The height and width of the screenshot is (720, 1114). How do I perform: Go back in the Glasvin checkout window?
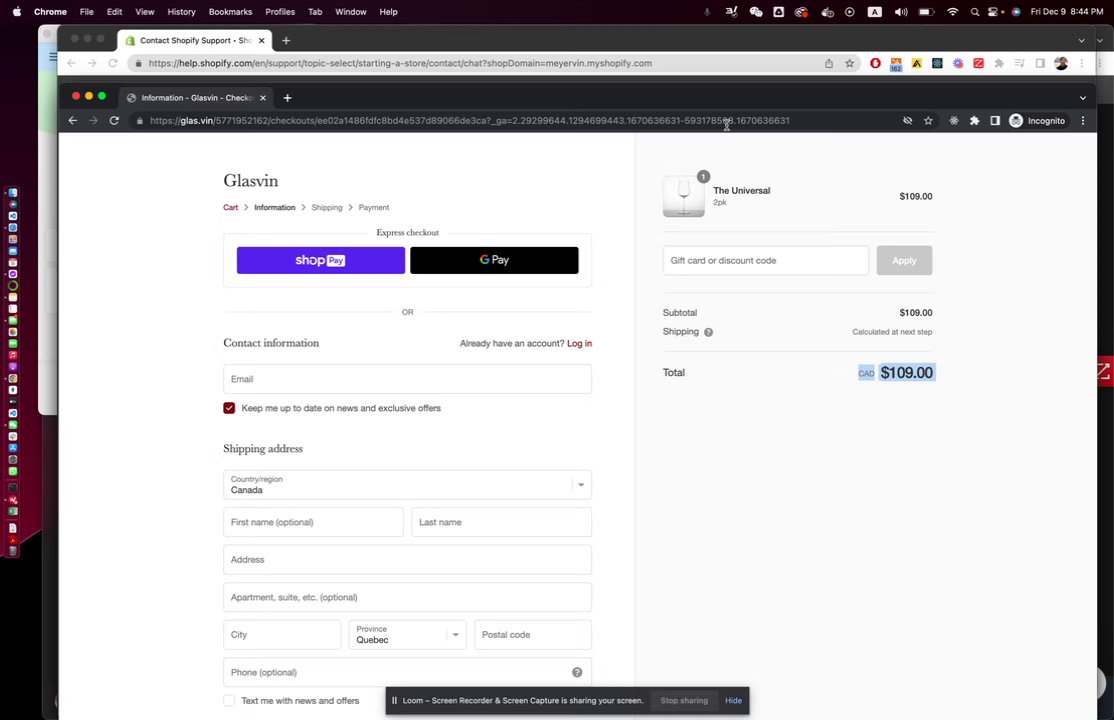(x=72, y=121)
